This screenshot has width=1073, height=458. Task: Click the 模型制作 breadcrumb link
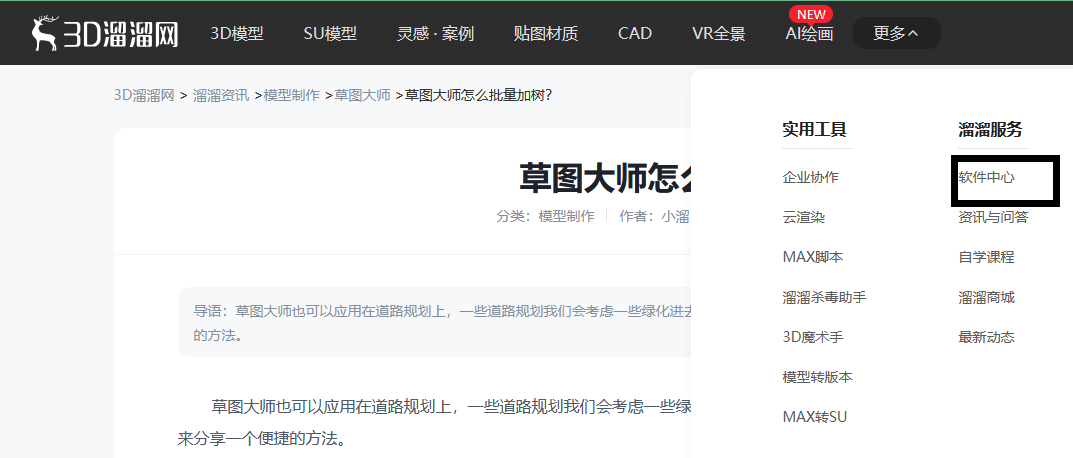point(292,95)
